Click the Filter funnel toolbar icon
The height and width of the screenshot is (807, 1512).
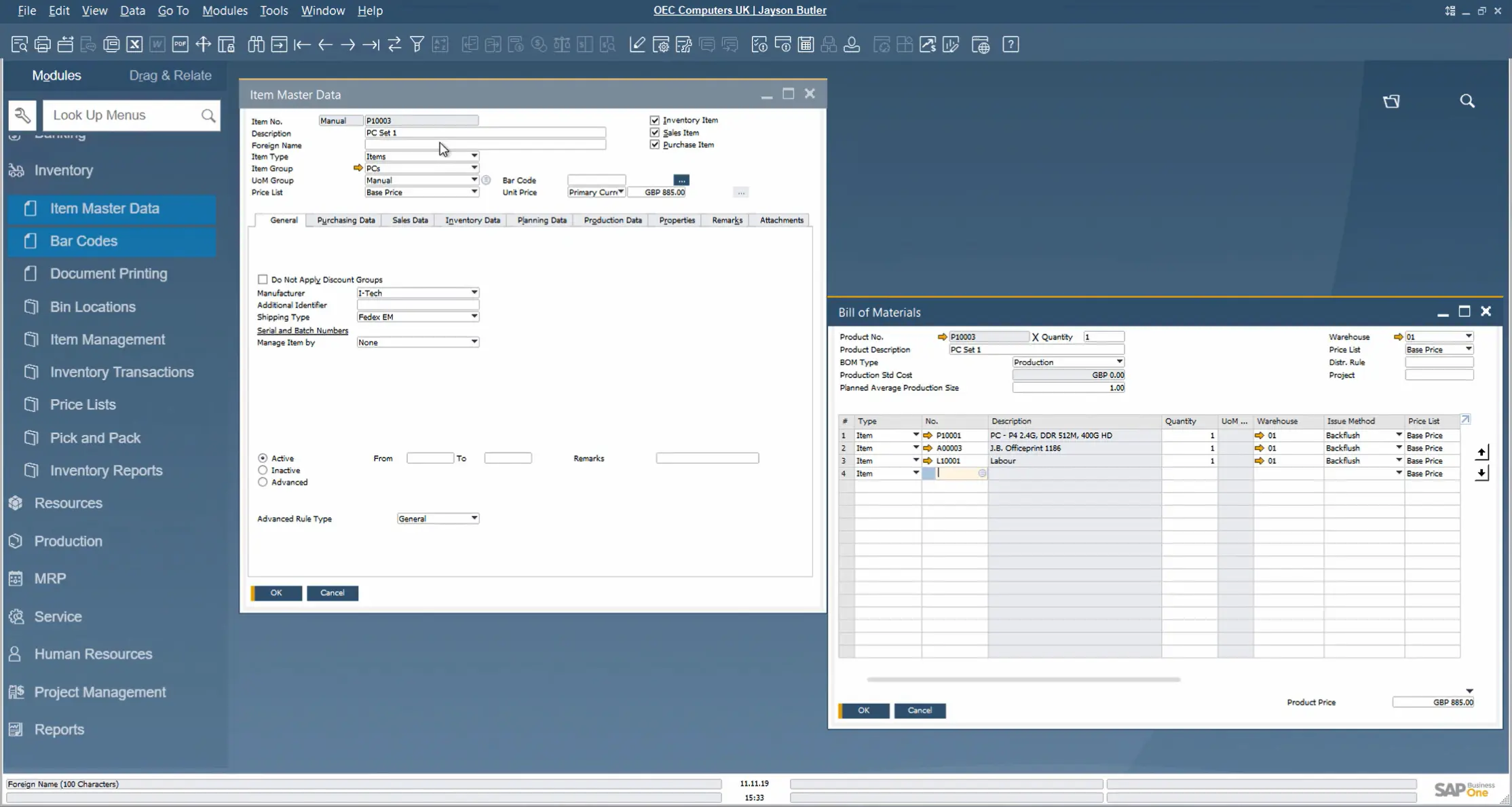tap(417, 45)
